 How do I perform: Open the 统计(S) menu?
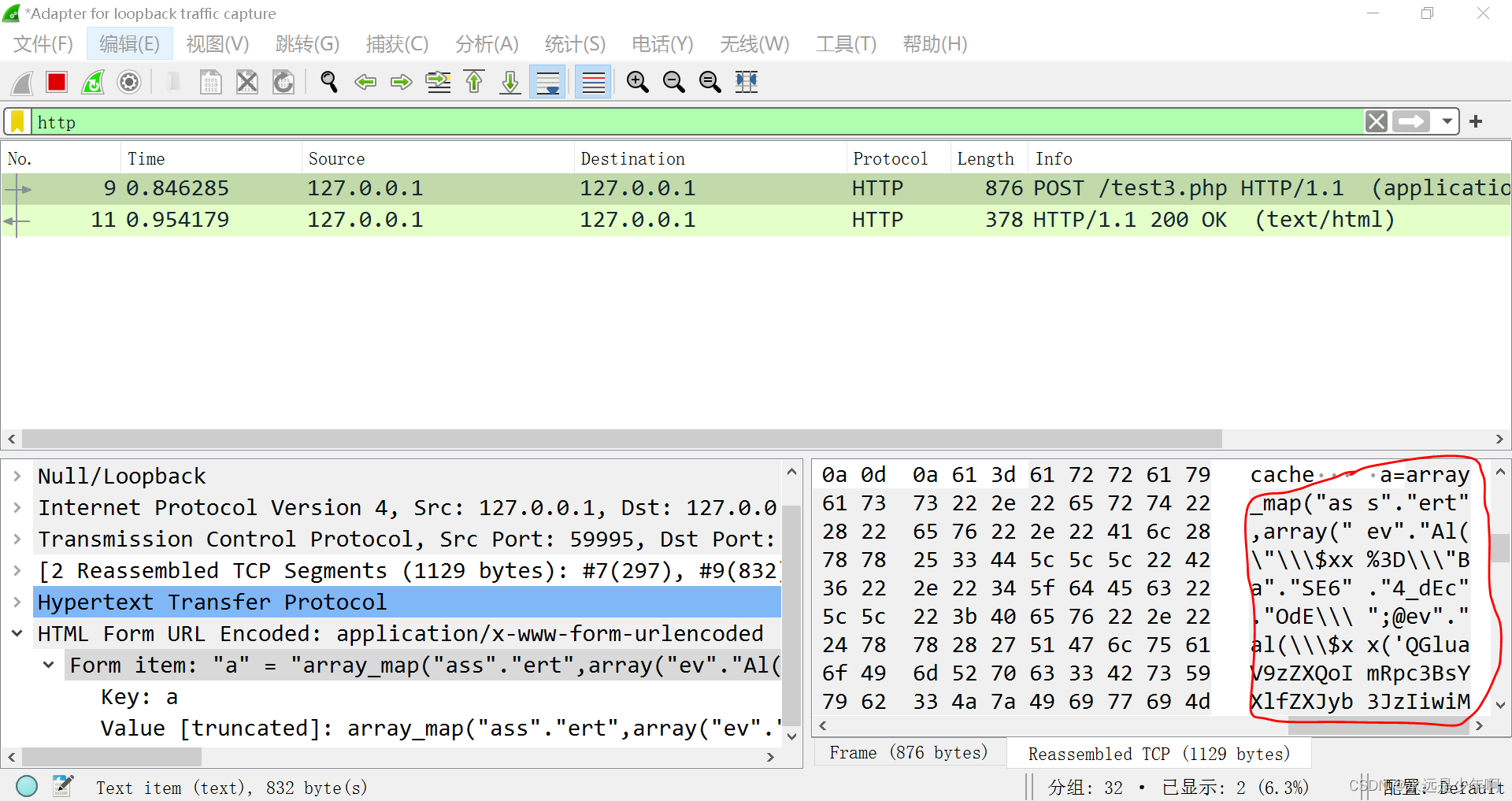[575, 44]
